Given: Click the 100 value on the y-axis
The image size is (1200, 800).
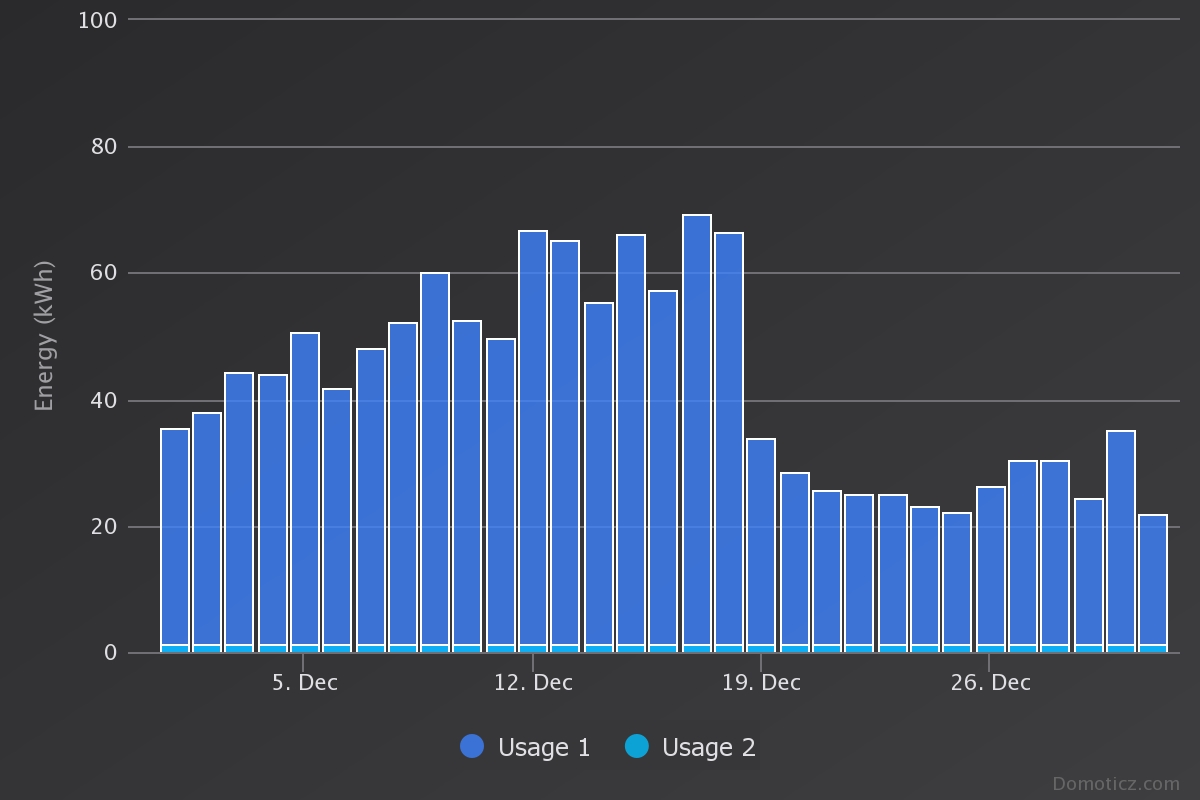Looking at the screenshot, I should (97, 20).
